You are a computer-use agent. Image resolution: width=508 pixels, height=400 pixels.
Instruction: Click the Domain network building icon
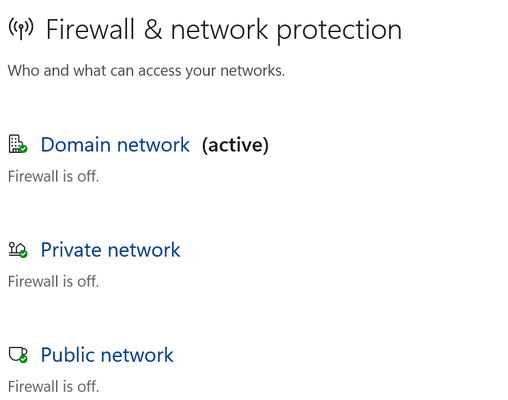(18, 144)
